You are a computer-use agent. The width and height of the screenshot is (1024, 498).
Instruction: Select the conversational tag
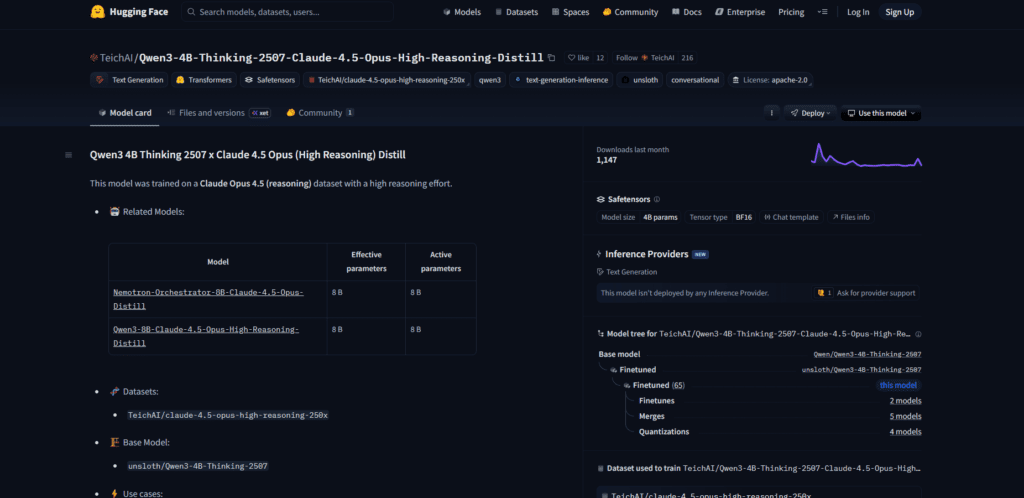tap(695, 80)
